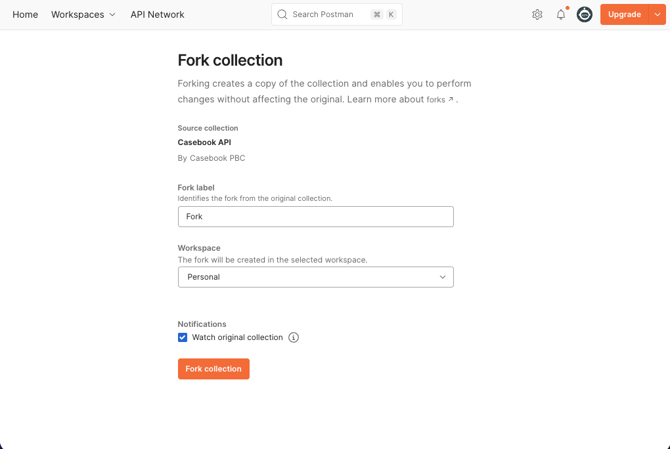Click the K key shortcut badge

pos(391,15)
